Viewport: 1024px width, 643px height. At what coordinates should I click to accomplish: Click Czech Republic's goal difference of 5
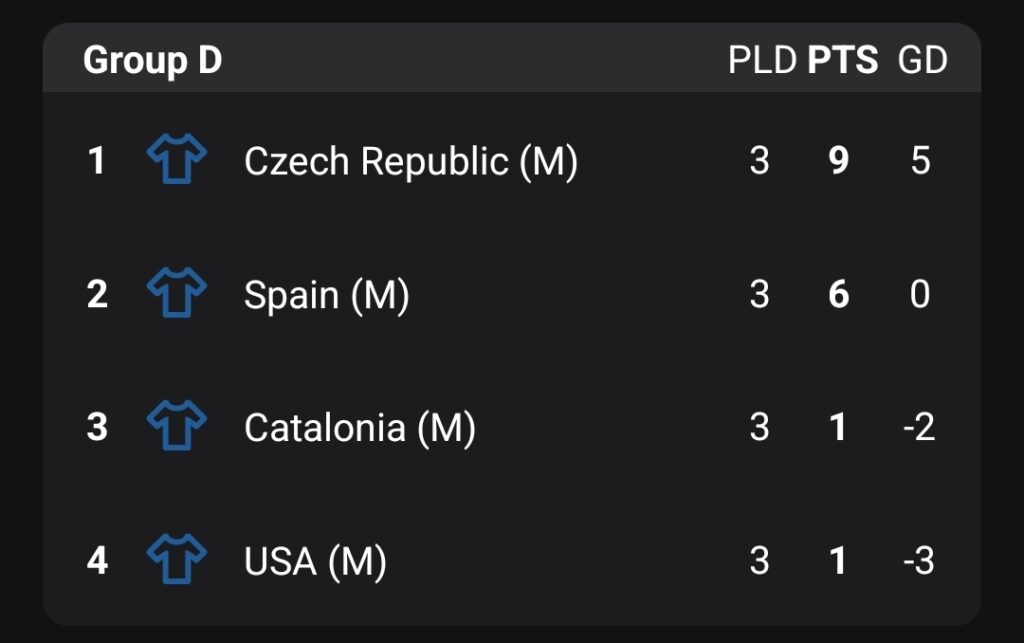point(920,160)
